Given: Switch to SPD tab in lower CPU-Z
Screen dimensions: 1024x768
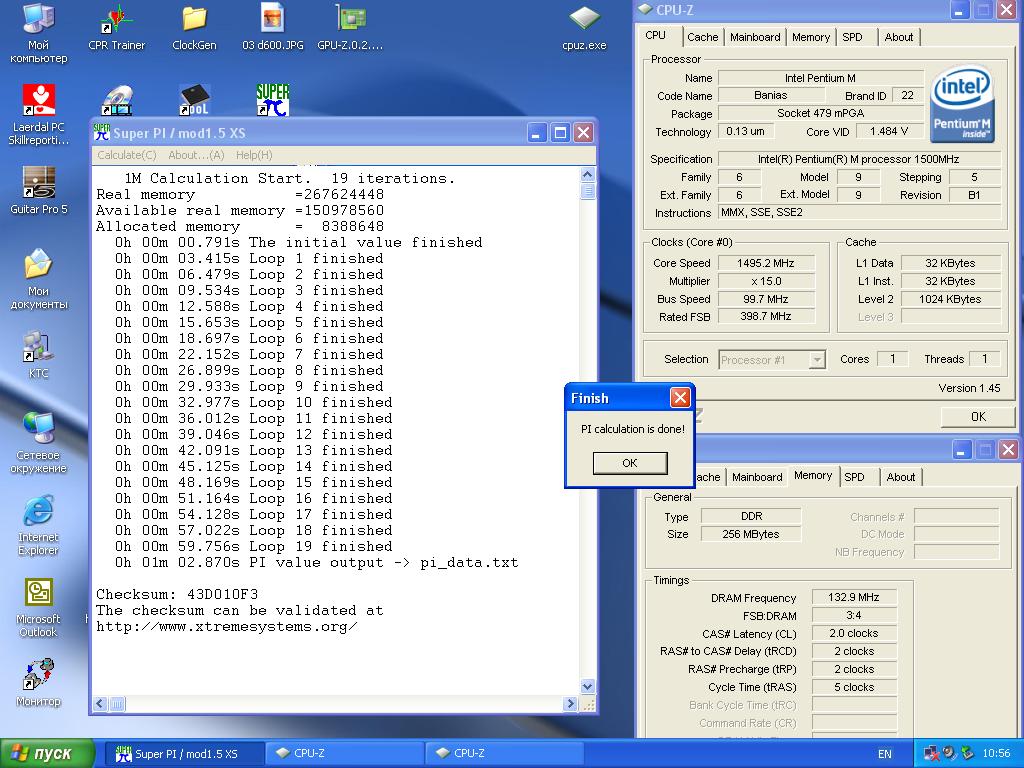Looking at the screenshot, I should pyautogui.click(x=854, y=477).
